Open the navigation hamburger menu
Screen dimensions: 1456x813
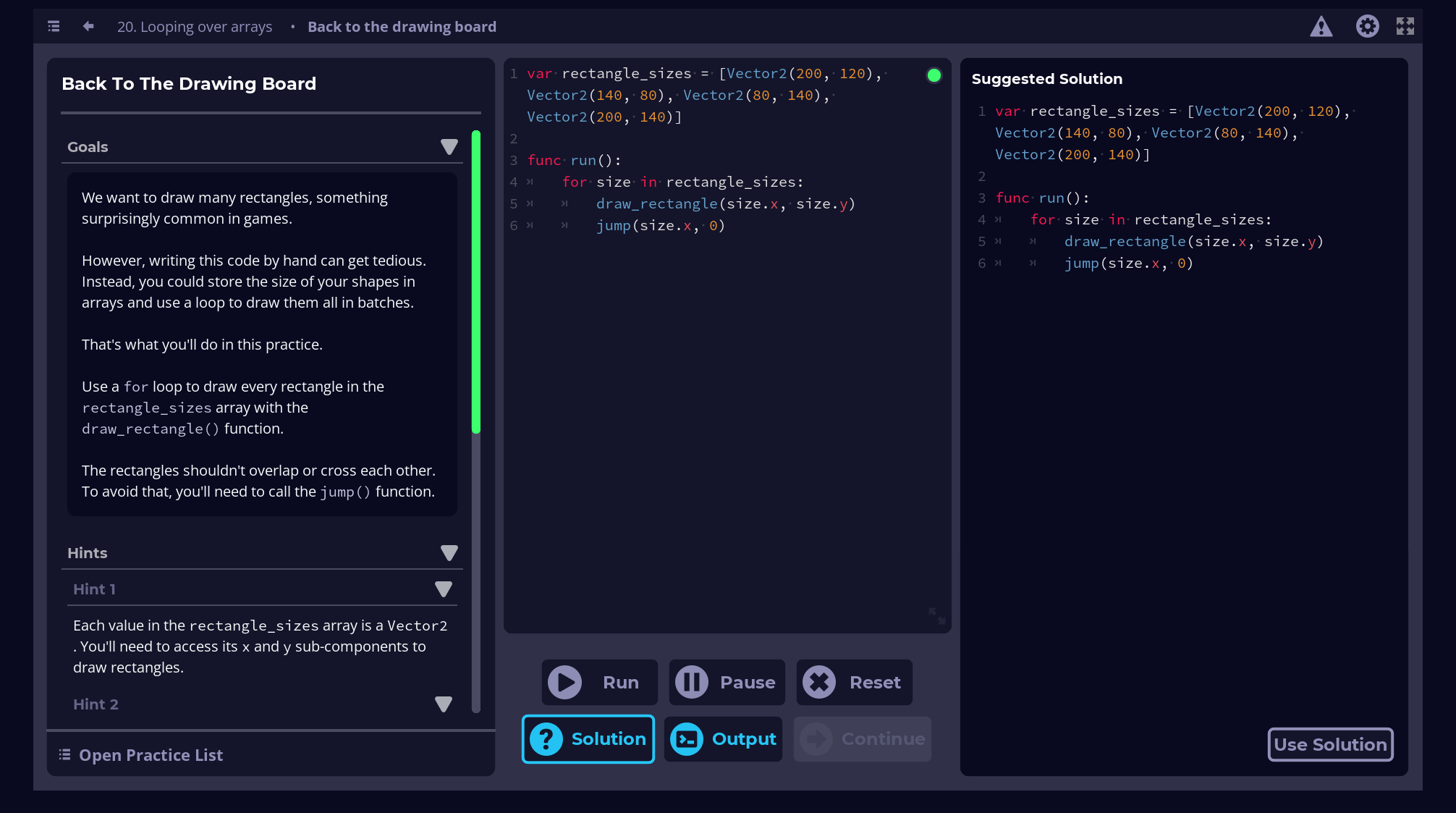[52, 26]
